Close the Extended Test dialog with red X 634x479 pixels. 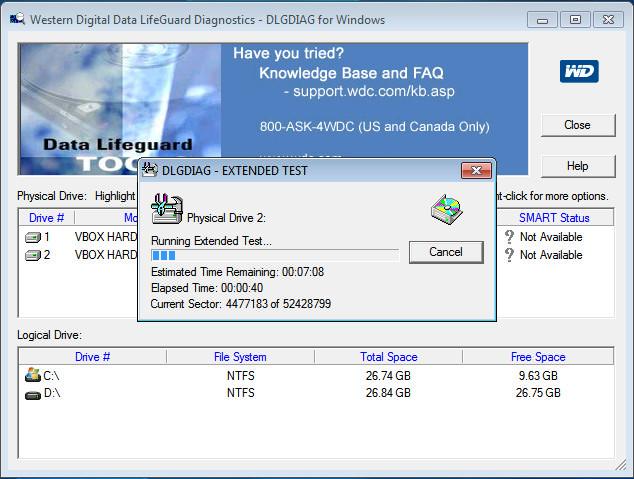tap(476, 170)
